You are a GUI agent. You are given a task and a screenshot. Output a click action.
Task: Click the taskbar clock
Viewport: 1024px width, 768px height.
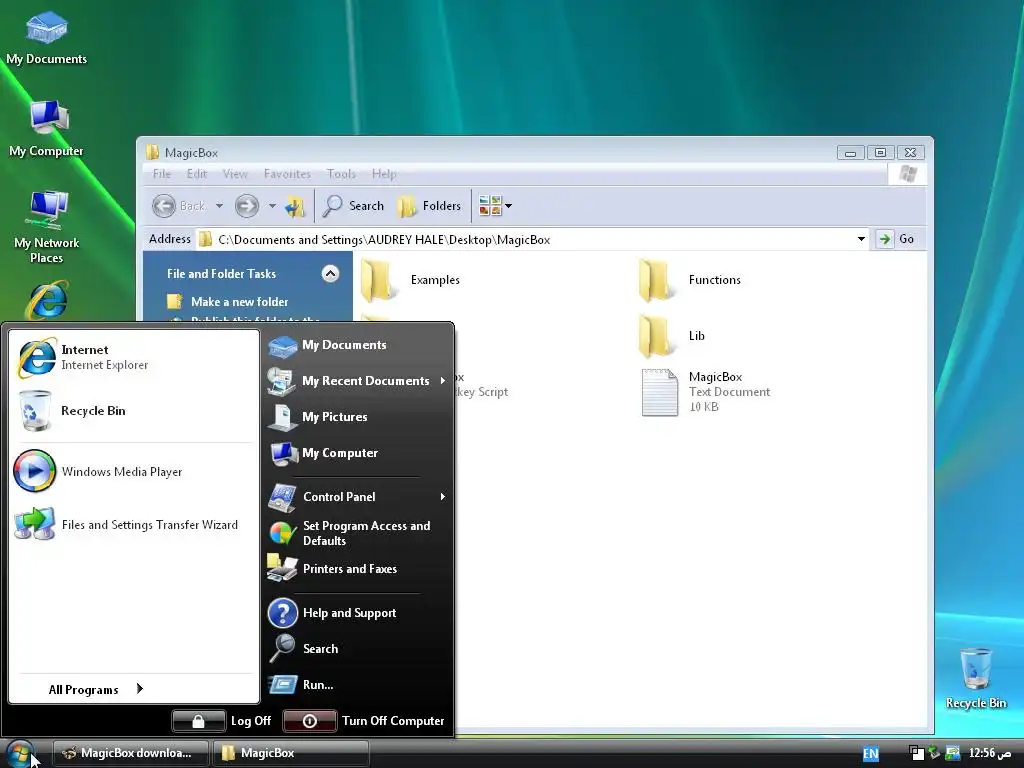tap(990, 754)
